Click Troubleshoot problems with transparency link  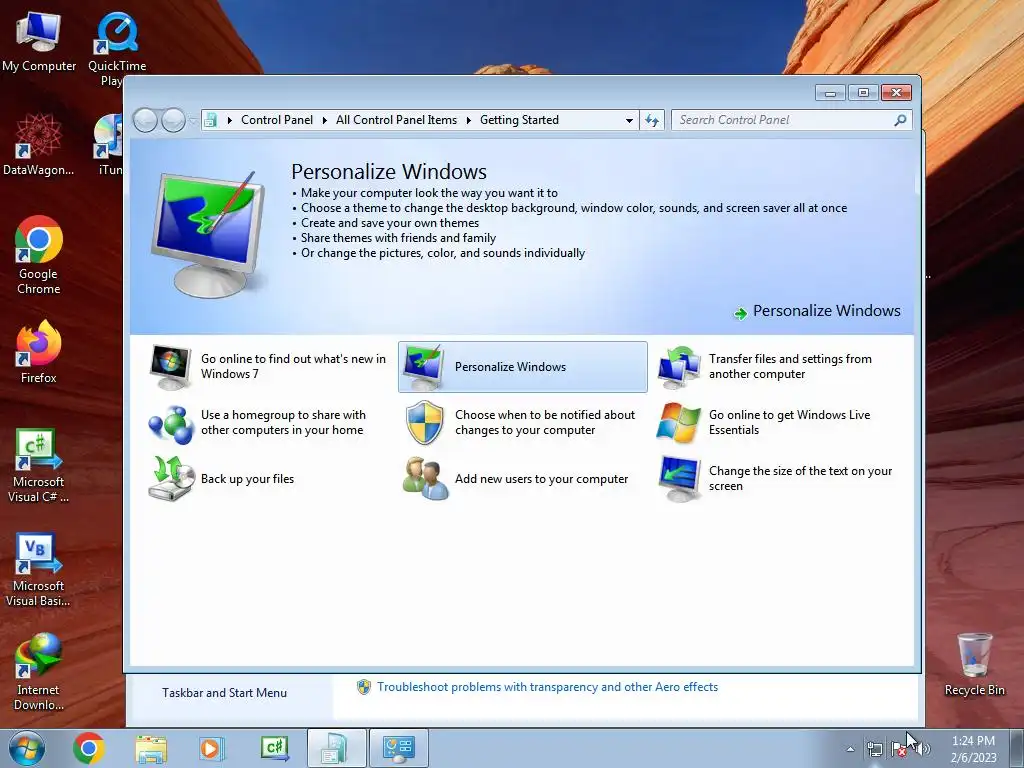[547, 687]
